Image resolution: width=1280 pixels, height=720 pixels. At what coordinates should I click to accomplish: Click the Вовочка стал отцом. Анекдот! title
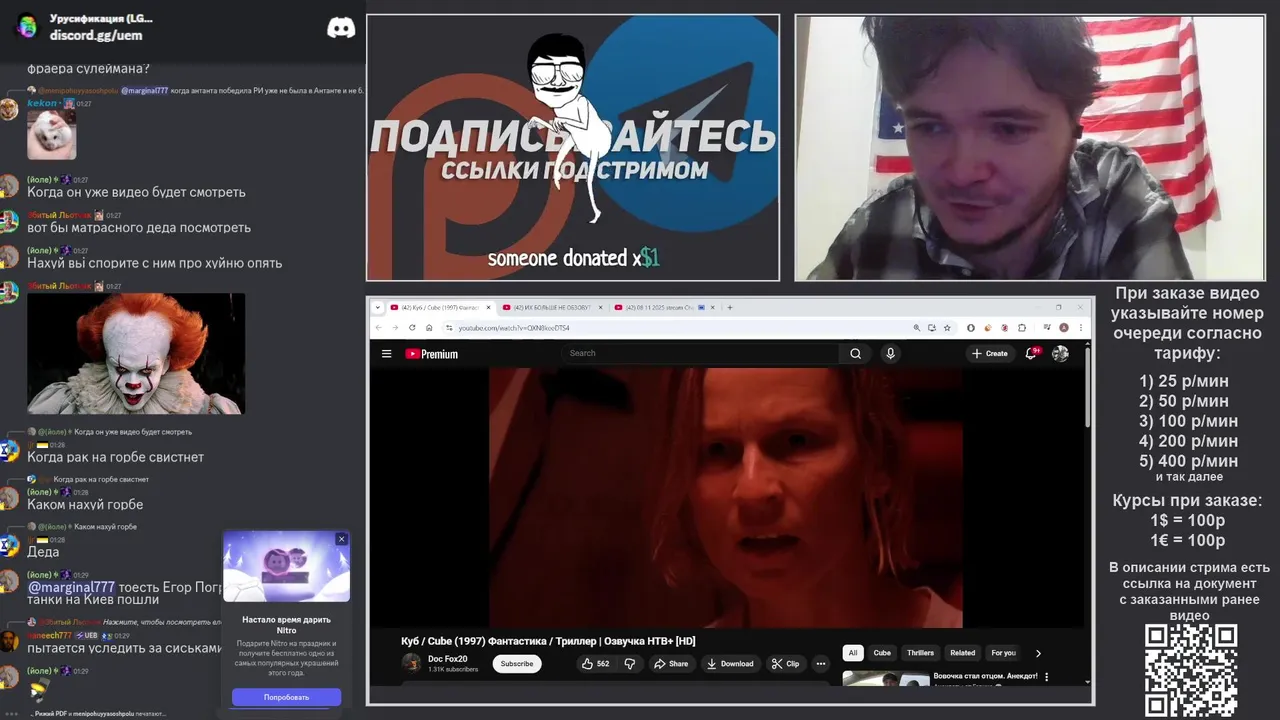(x=985, y=676)
